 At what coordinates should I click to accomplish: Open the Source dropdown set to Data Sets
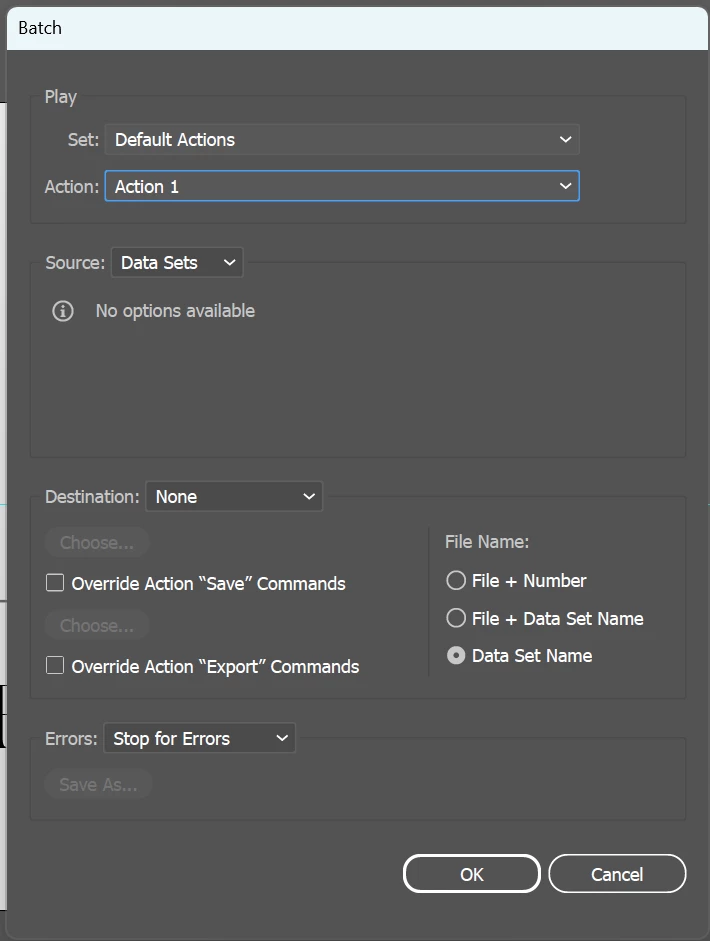pyautogui.click(x=177, y=263)
